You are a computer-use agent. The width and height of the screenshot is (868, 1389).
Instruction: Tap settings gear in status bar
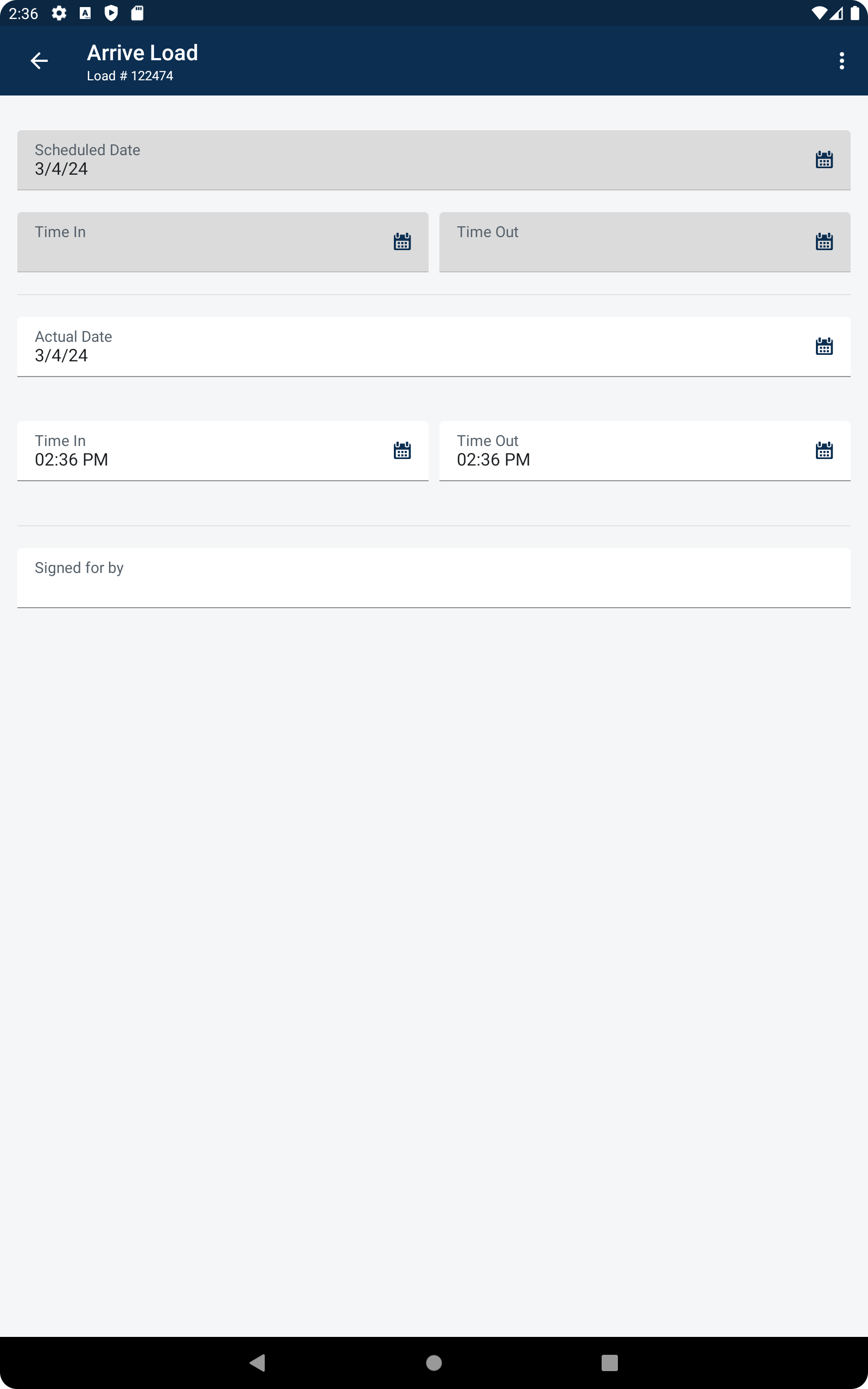59,13
